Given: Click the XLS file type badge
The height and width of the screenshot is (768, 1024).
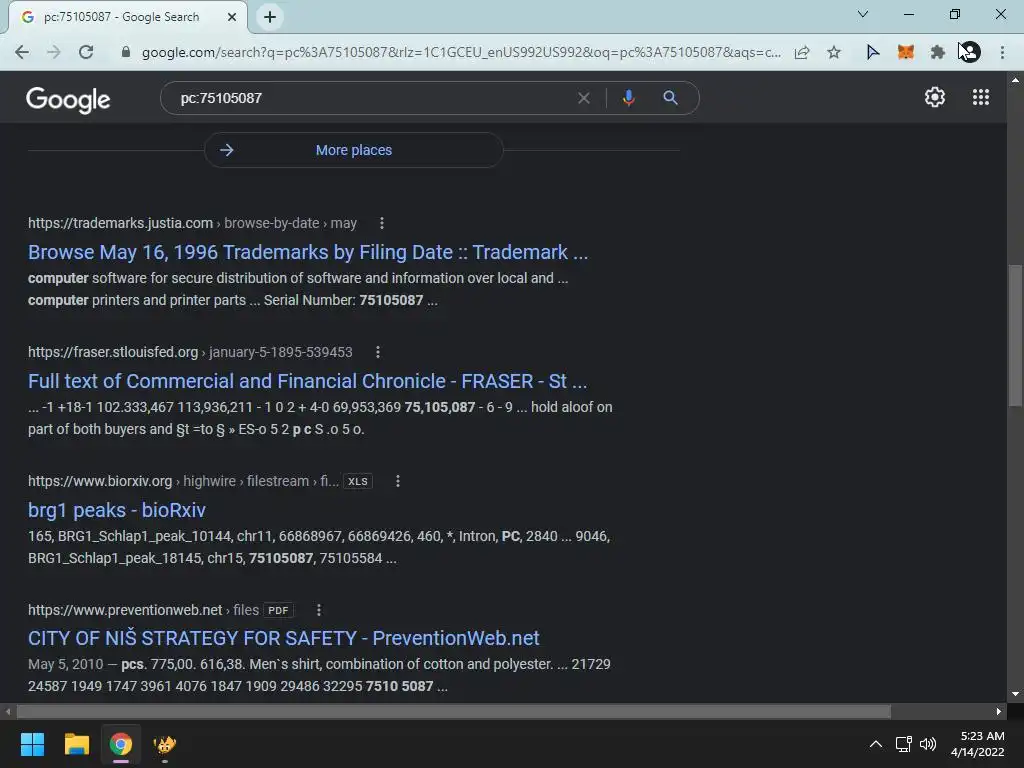Looking at the screenshot, I should [x=358, y=481].
